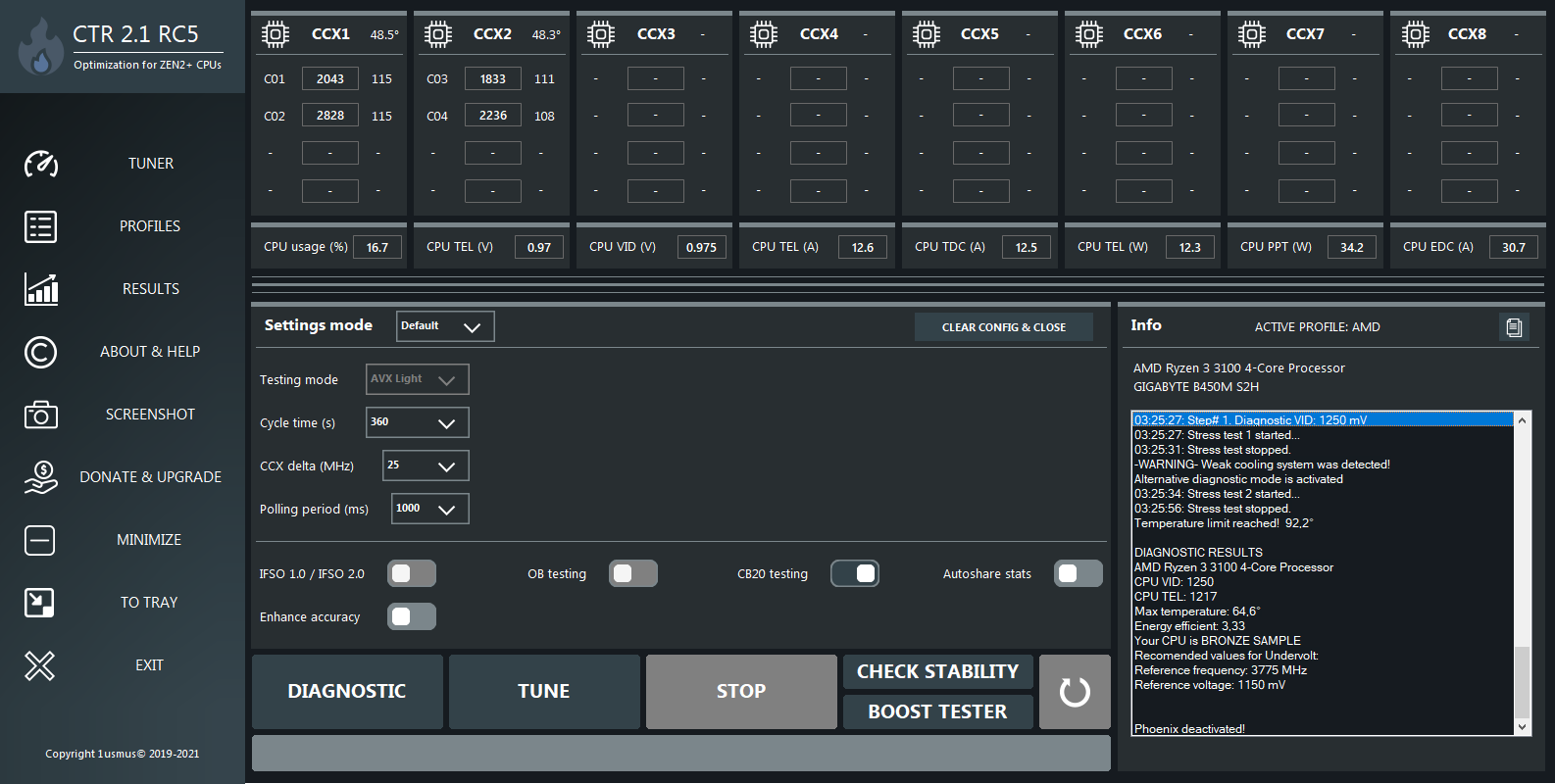Click the CCX3 chip icon
The height and width of the screenshot is (784, 1555).
601,34
